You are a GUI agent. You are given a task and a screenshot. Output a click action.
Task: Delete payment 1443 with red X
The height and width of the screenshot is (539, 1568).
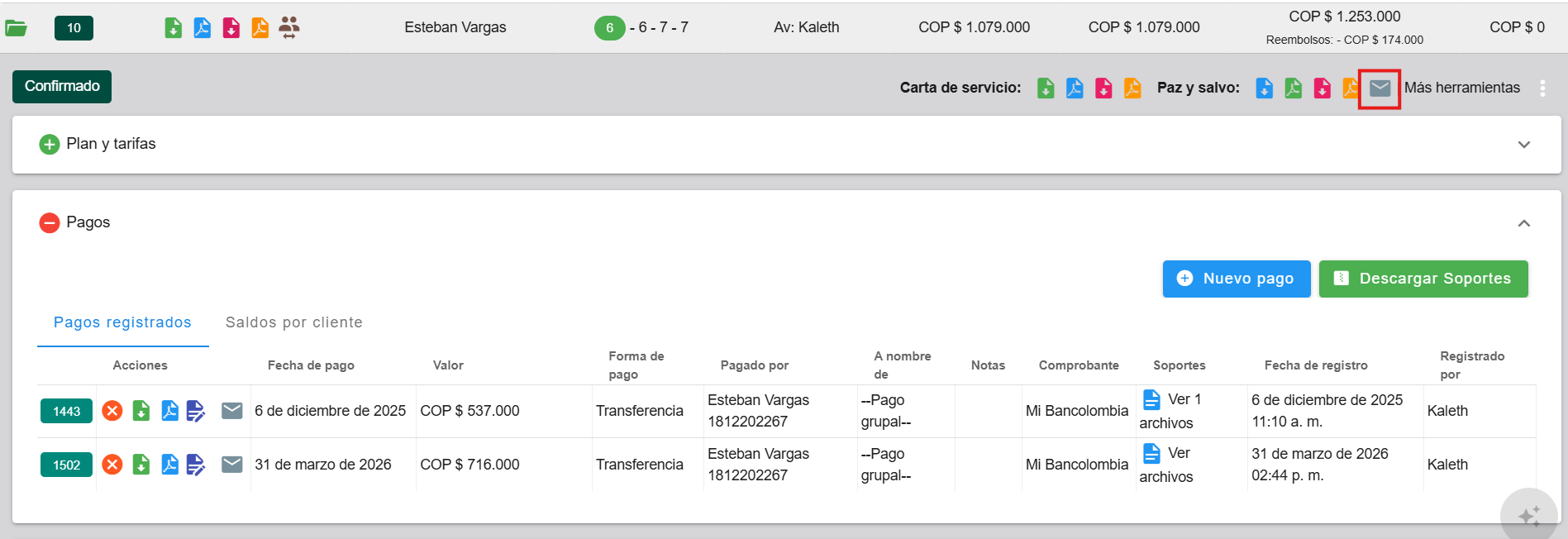[x=112, y=411]
